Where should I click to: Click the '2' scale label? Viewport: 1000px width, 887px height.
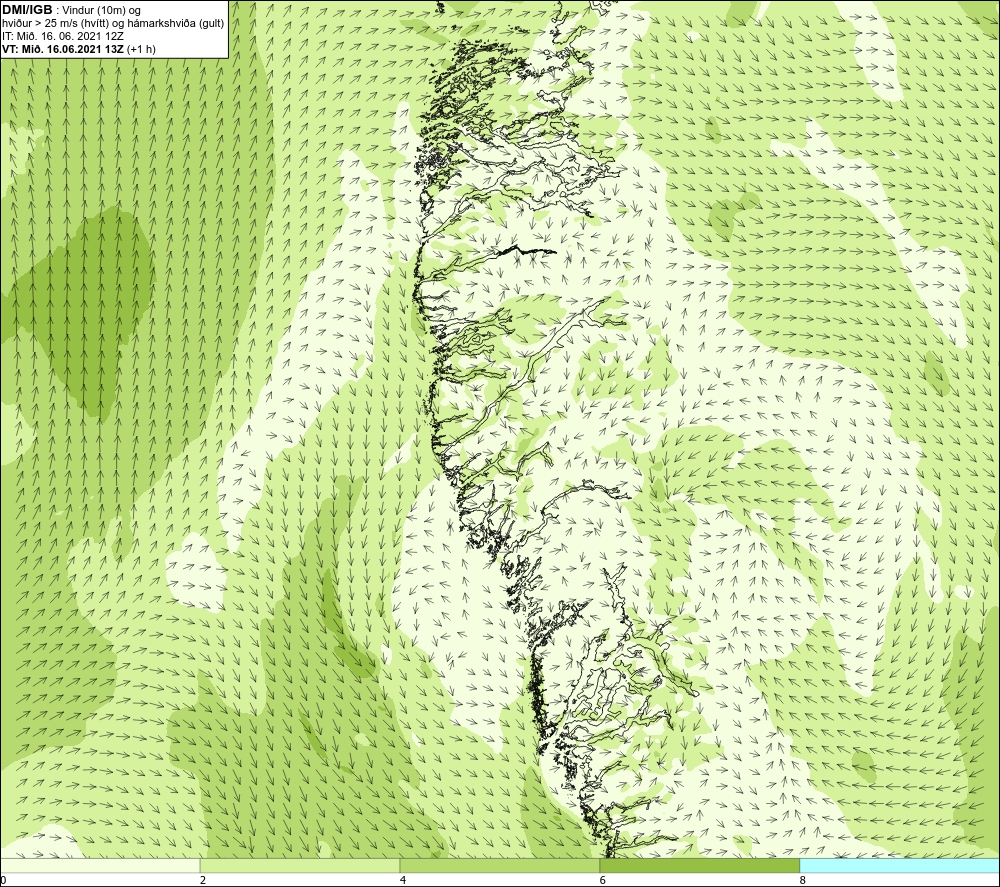(x=203, y=880)
